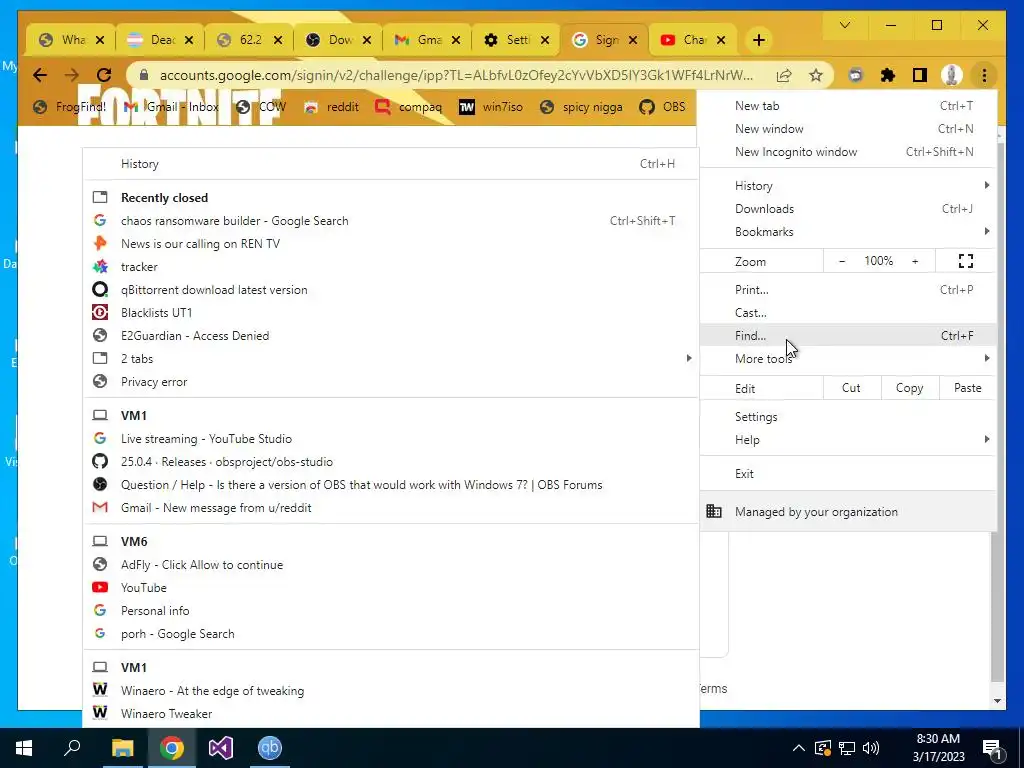Click the address bar URL

(x=456, y=75)
